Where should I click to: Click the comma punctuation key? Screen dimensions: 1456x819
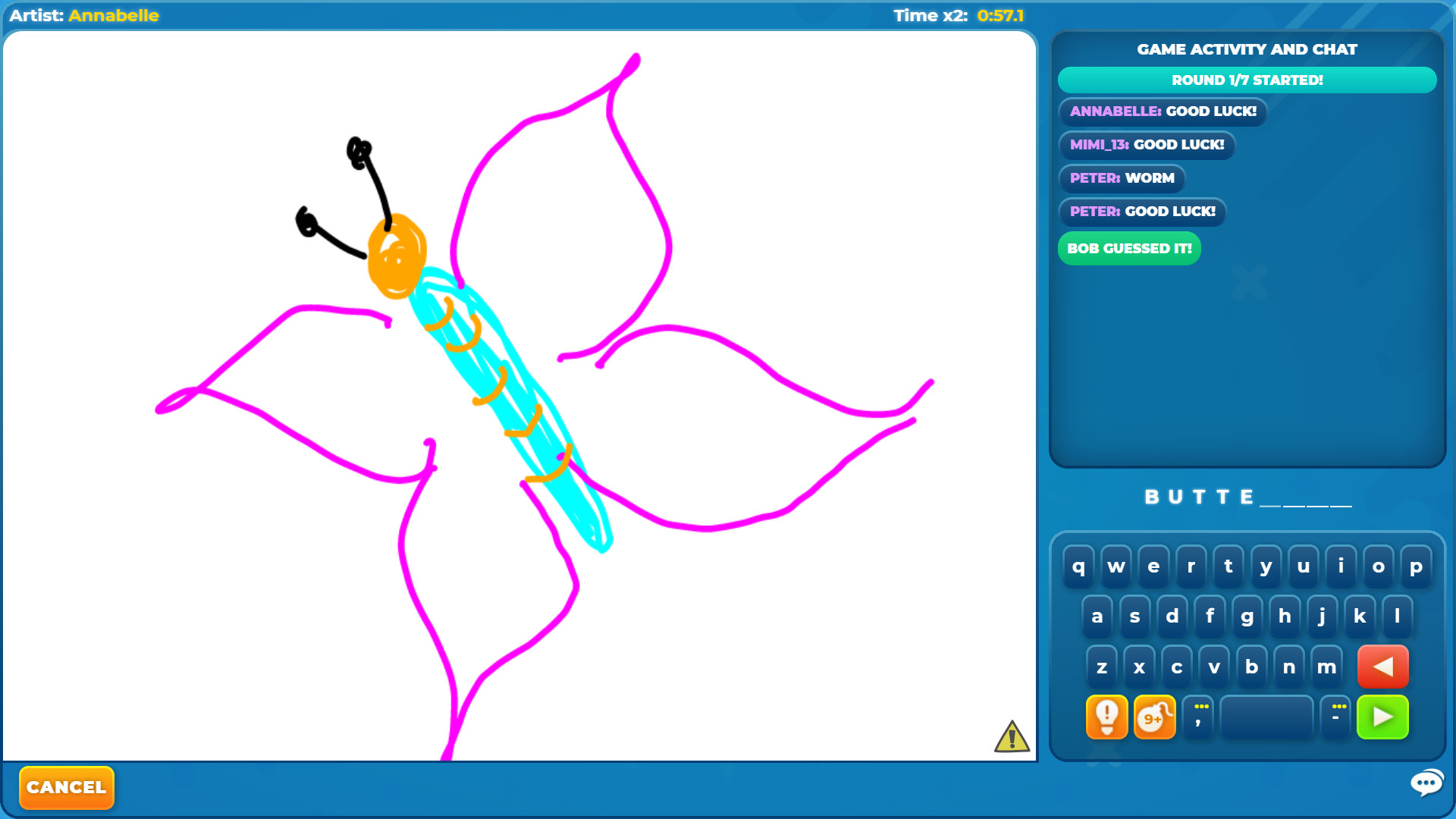click(x=1198, y=716)
